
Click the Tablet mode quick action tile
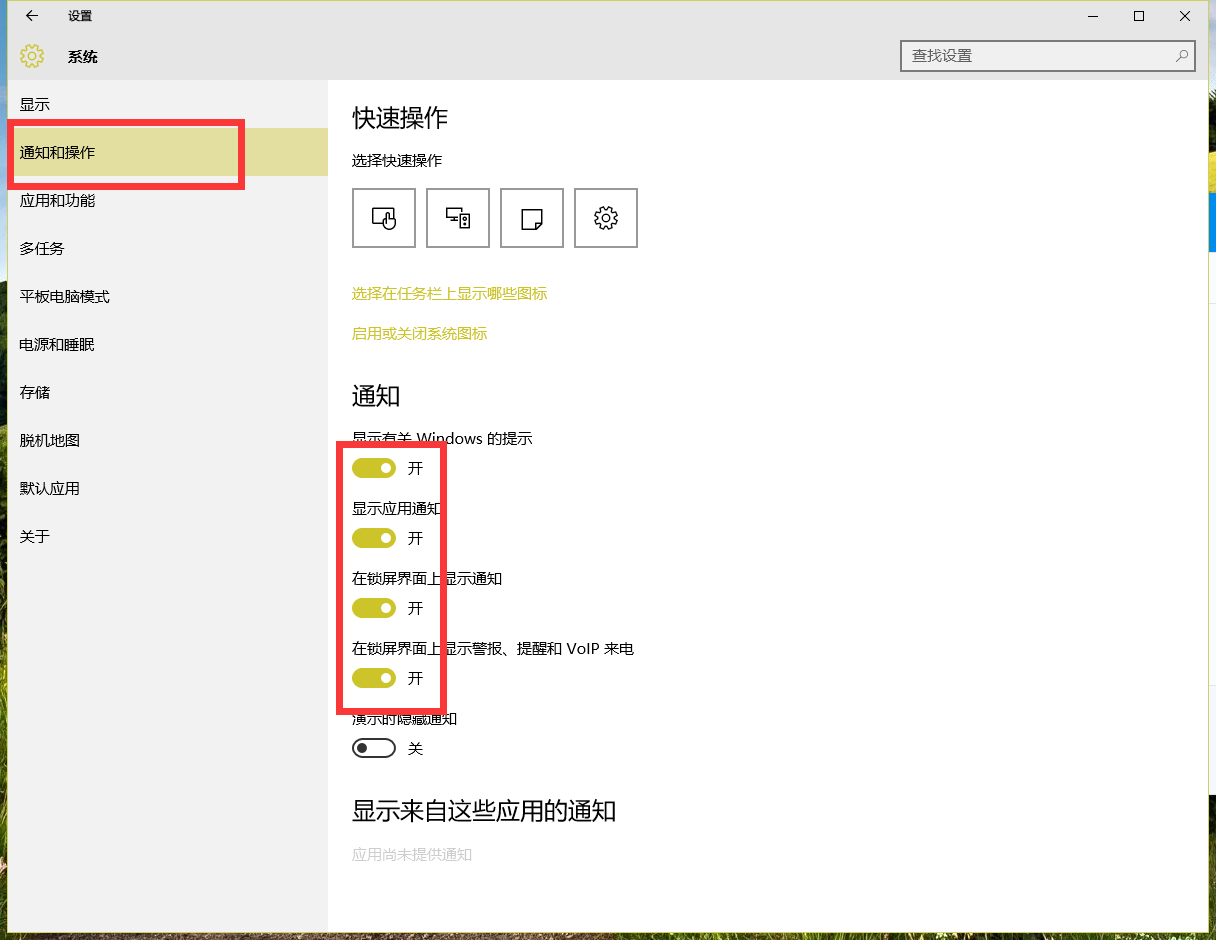tap(384, 218)
